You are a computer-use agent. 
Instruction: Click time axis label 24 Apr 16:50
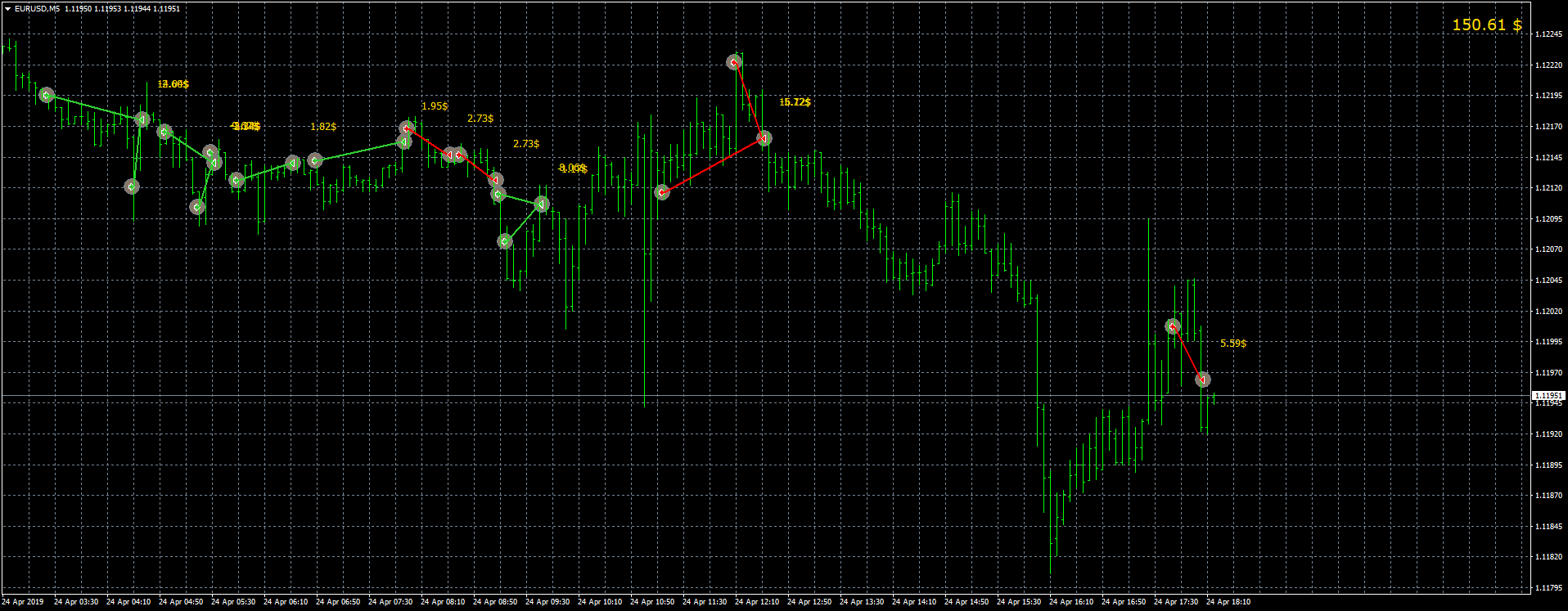pos(1124,602)
